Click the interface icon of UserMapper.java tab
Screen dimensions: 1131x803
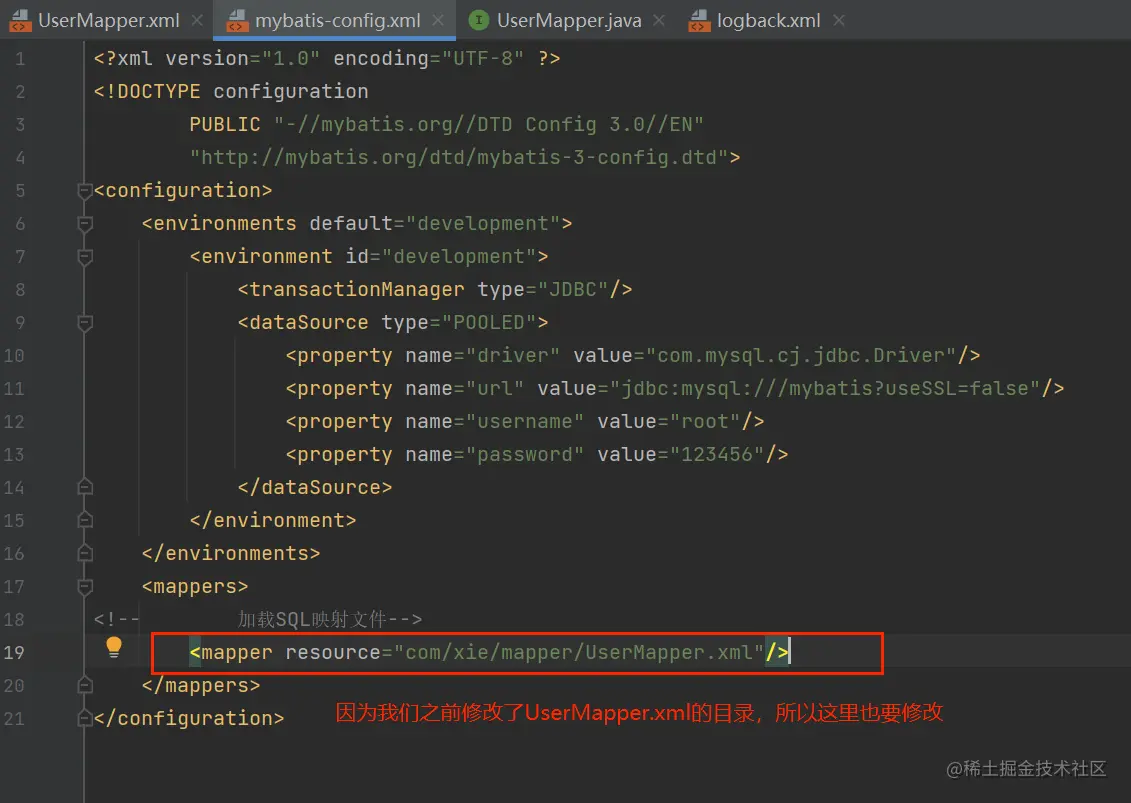(478, 20)
